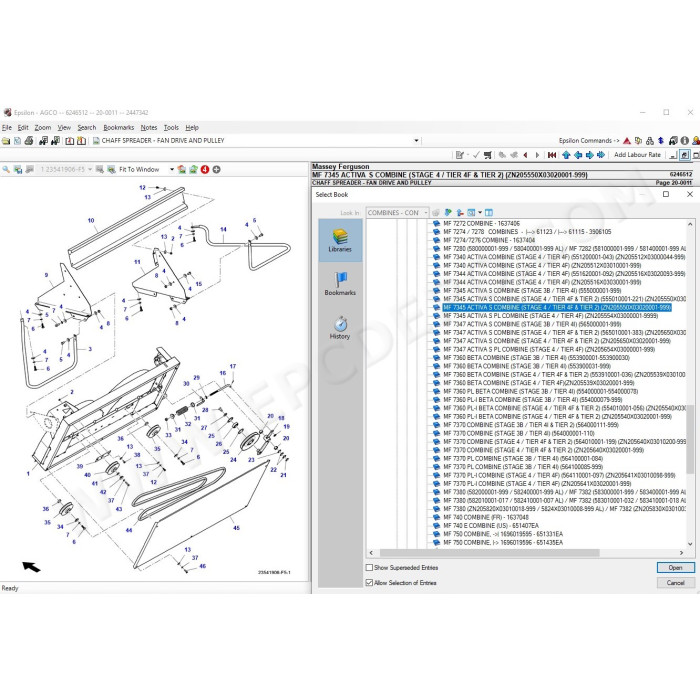Screen dimensions: 700x700
Task: Open the Help menu
Action: (192, 128)
